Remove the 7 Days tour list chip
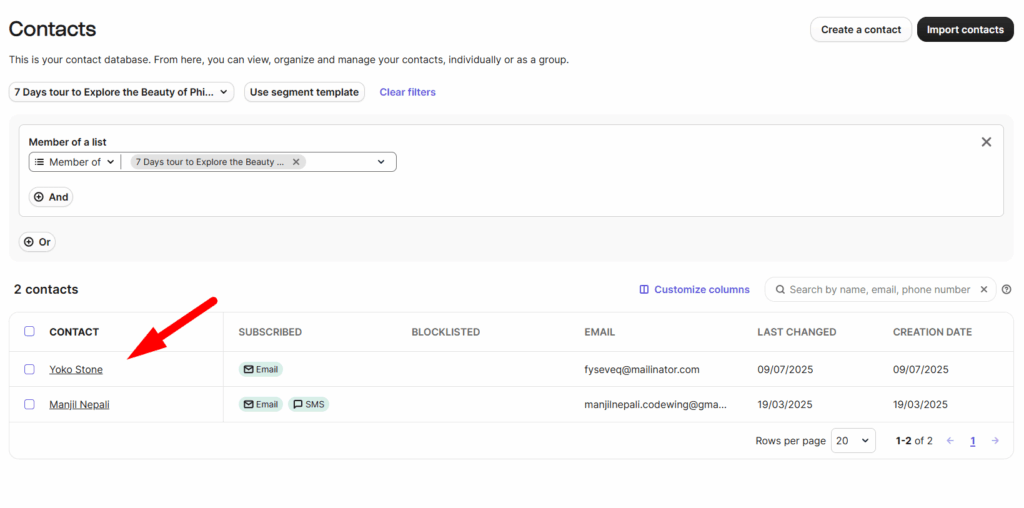The height and width of the screenshot is (508, 1024). [x=296, y=162]
